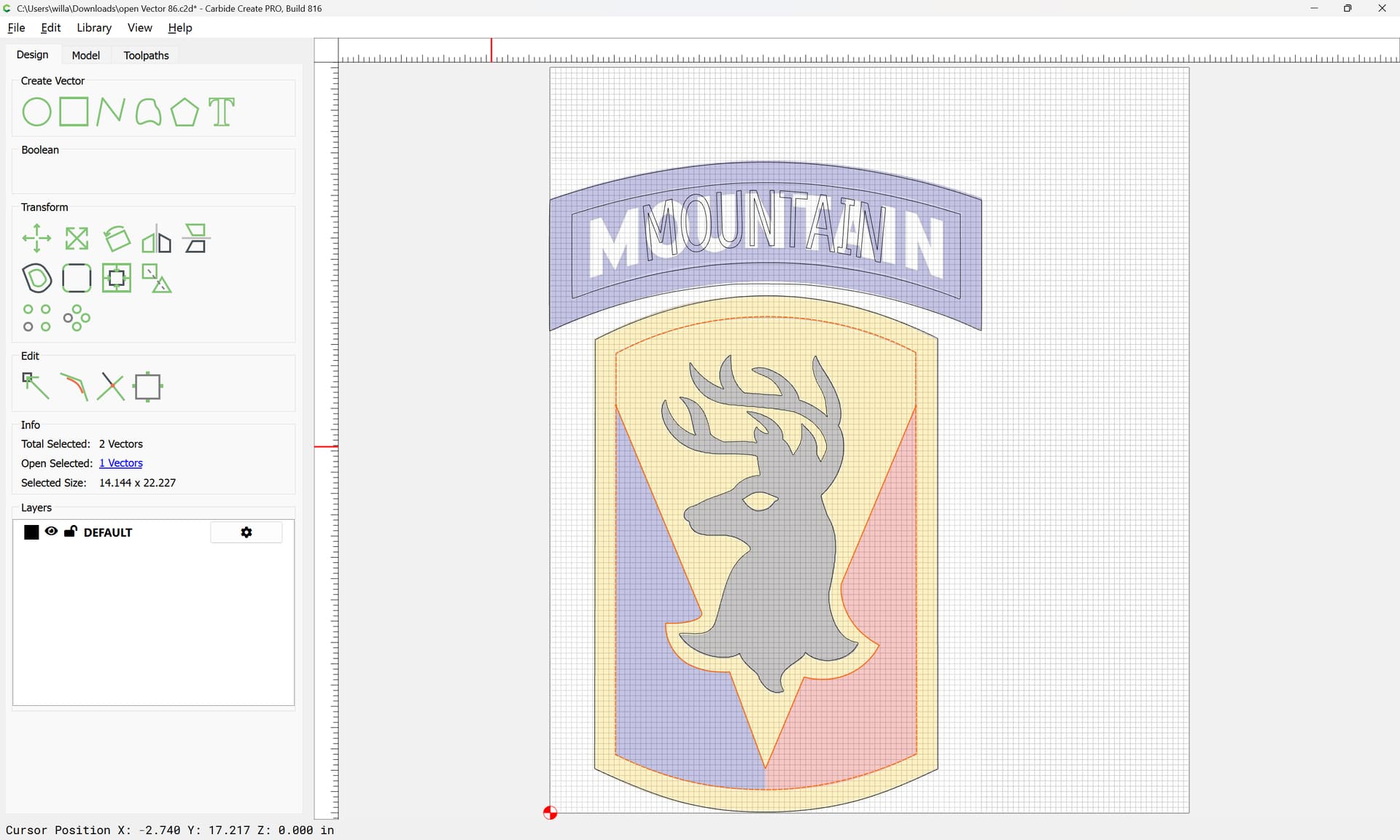Select the Curve vector tool
The width and height of the screenshot is (1400, 840).
148,112
